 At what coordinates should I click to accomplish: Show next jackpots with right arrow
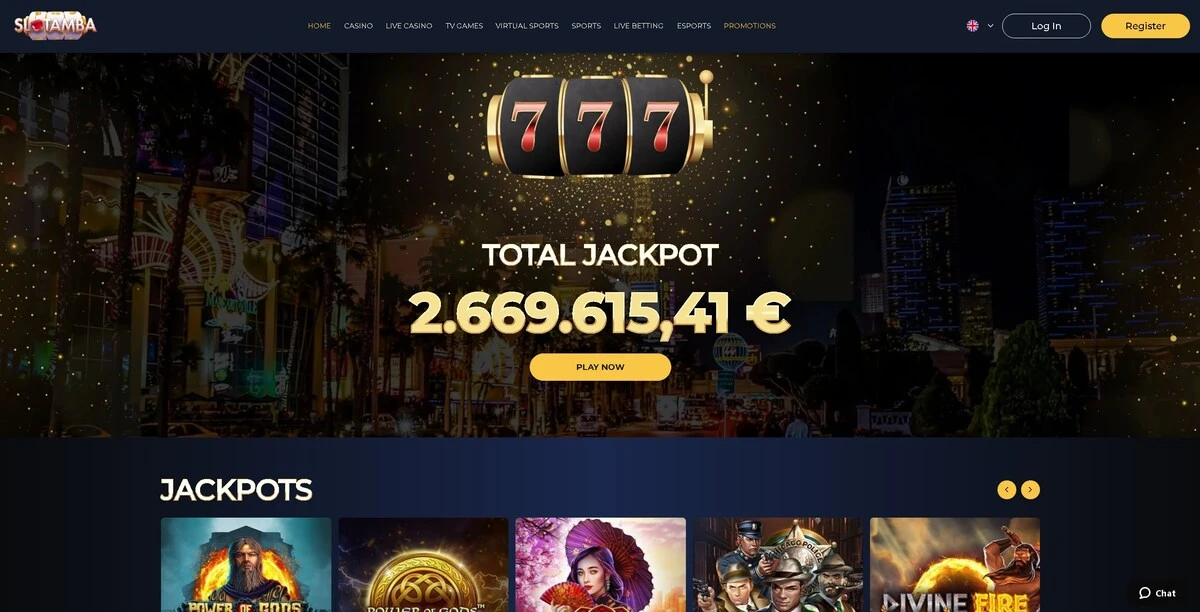pos(1031,490)
